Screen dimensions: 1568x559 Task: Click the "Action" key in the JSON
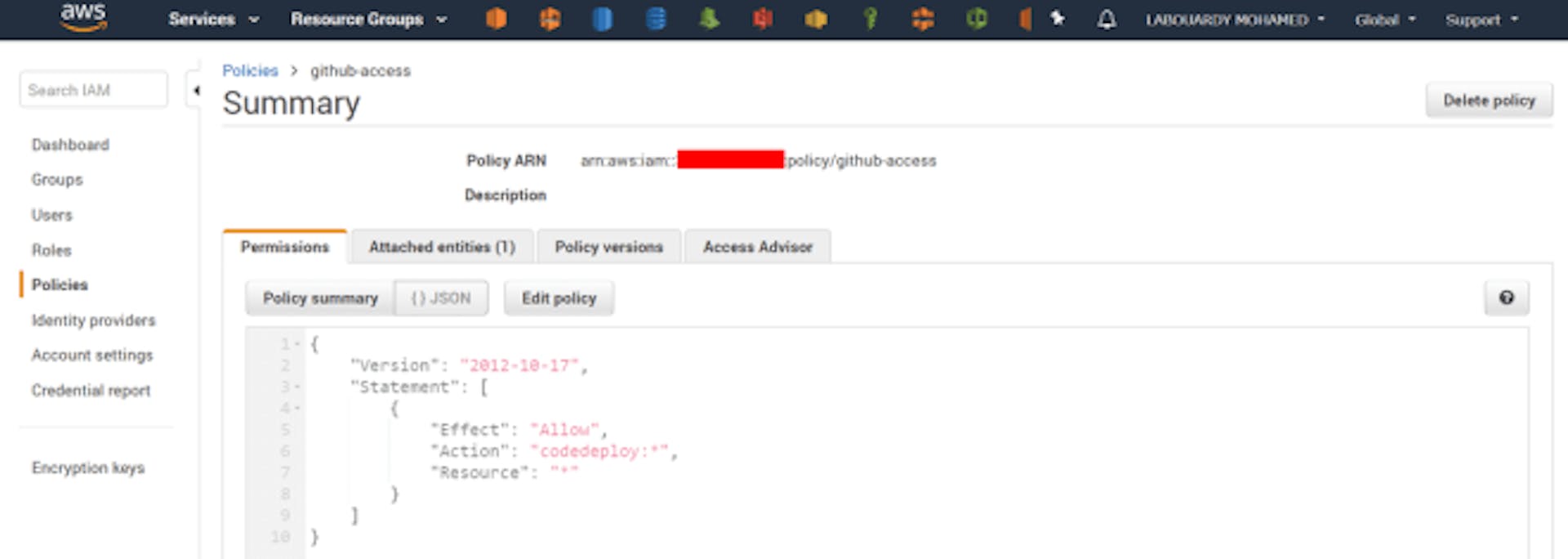[x=470, y=450]
